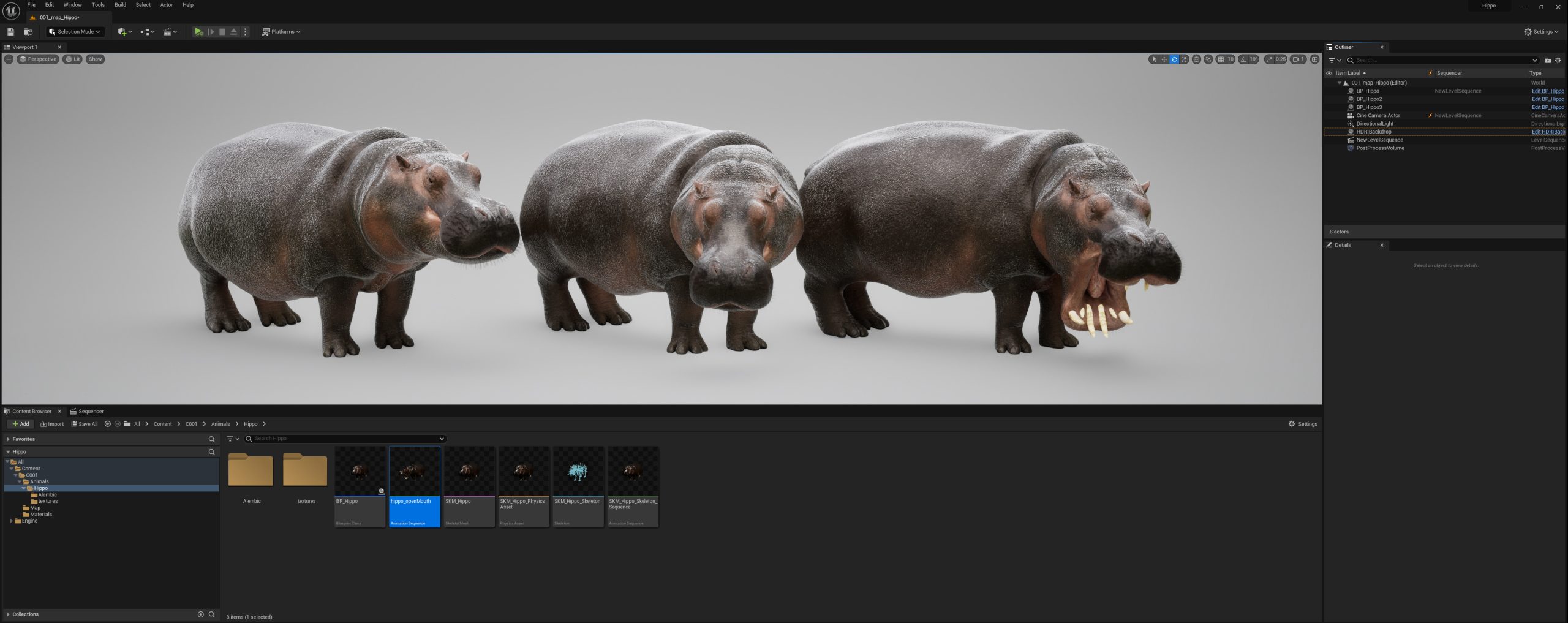Click Edit BP_Hippo link for BP_Hippo2

[1548, 99]
